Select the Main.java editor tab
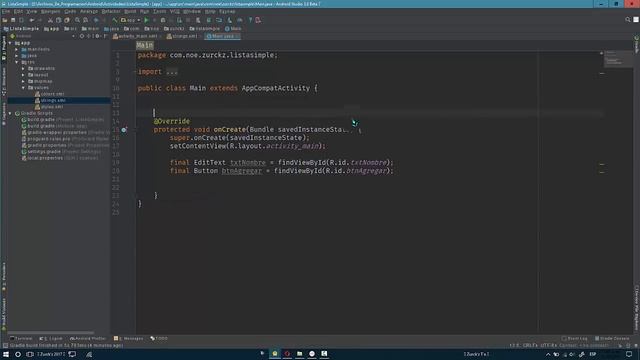This screenshot has height=360, width=640. pyautogui.click(x=222, y=36)
